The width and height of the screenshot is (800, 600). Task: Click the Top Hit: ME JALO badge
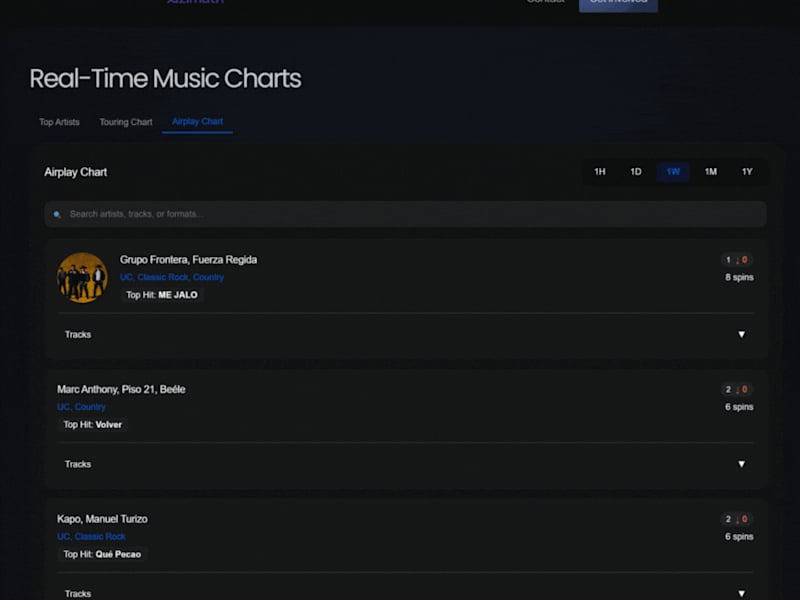point(162,295)
